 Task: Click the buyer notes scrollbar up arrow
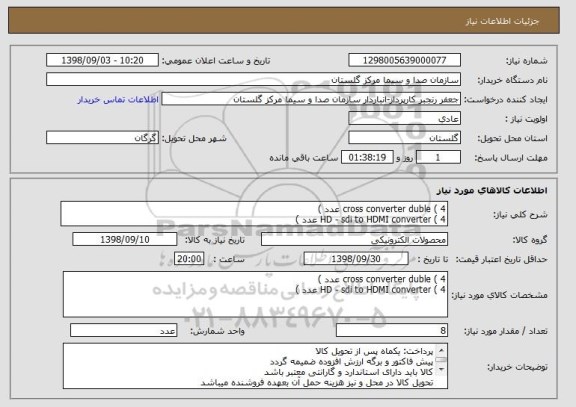pyautogui.click(x=441, y=349)
